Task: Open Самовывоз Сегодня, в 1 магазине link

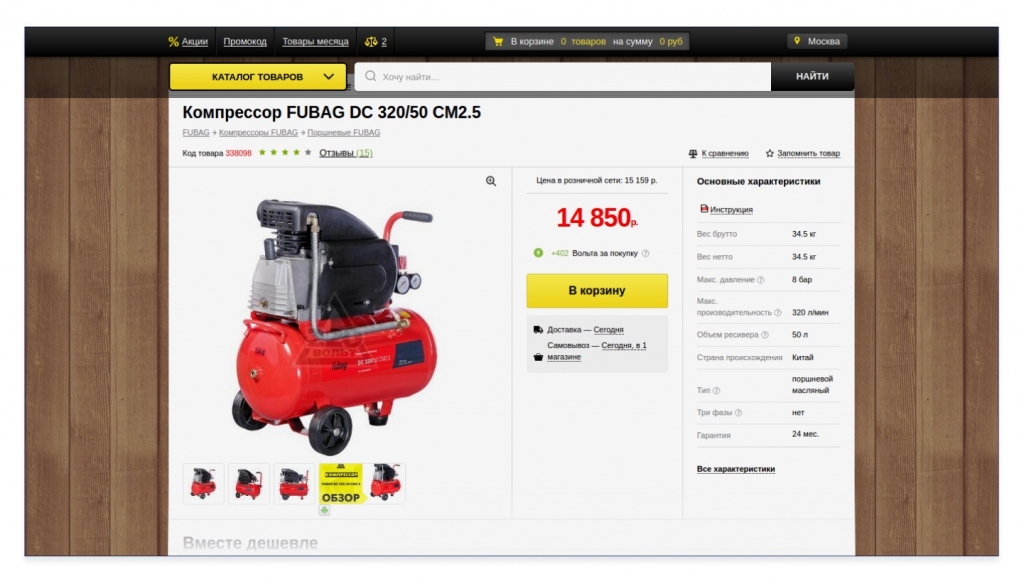Action: click(597, 351)
